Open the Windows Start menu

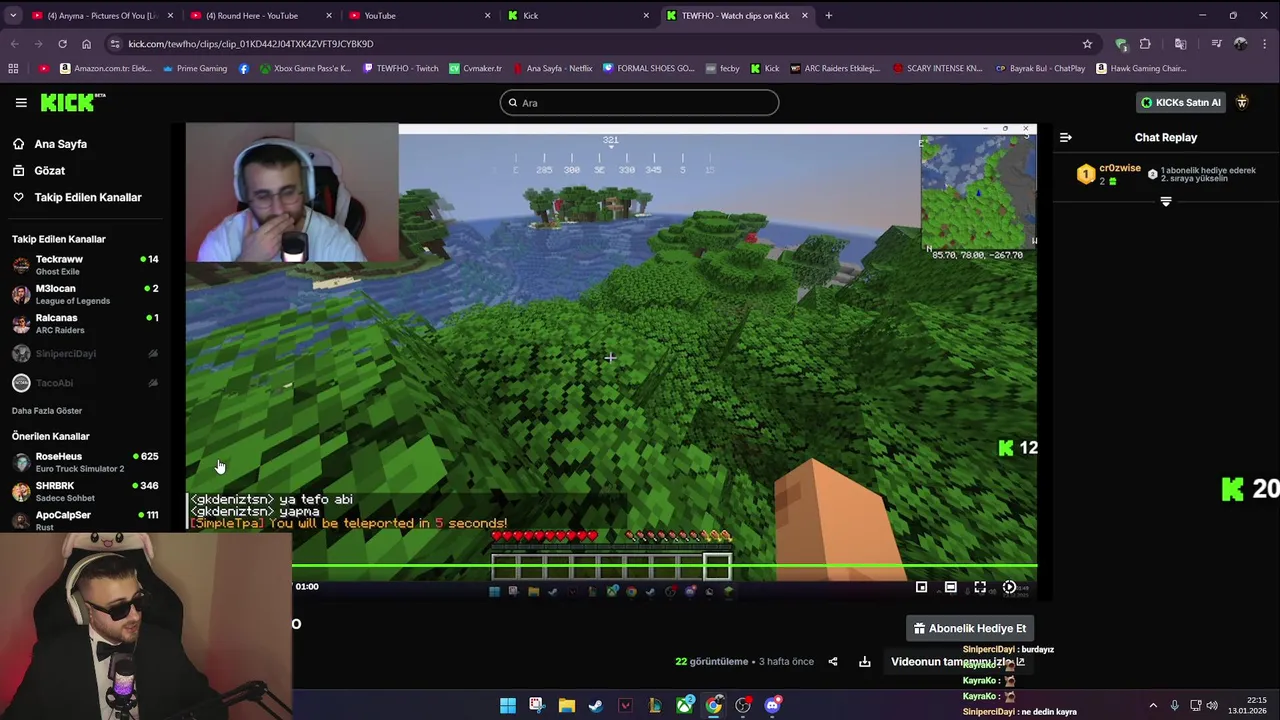click(x=508, y=705)
